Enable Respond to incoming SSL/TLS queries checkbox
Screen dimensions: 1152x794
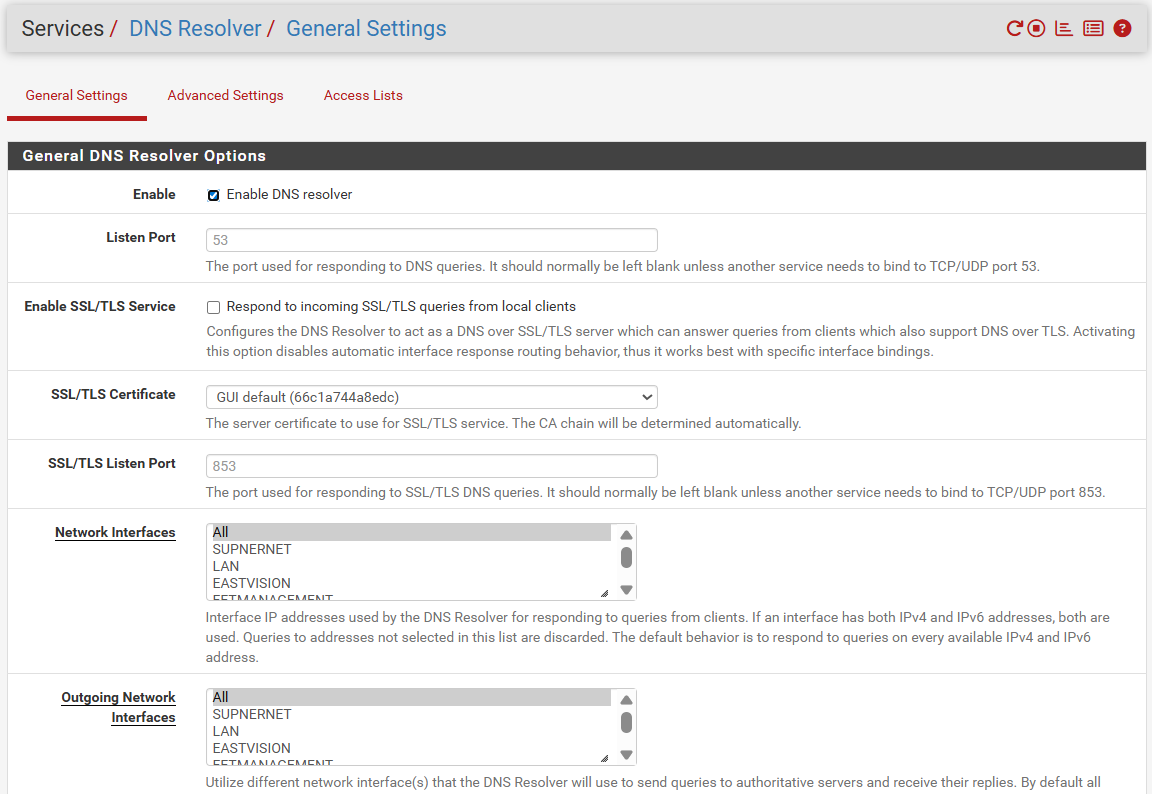tap(213, 307)
